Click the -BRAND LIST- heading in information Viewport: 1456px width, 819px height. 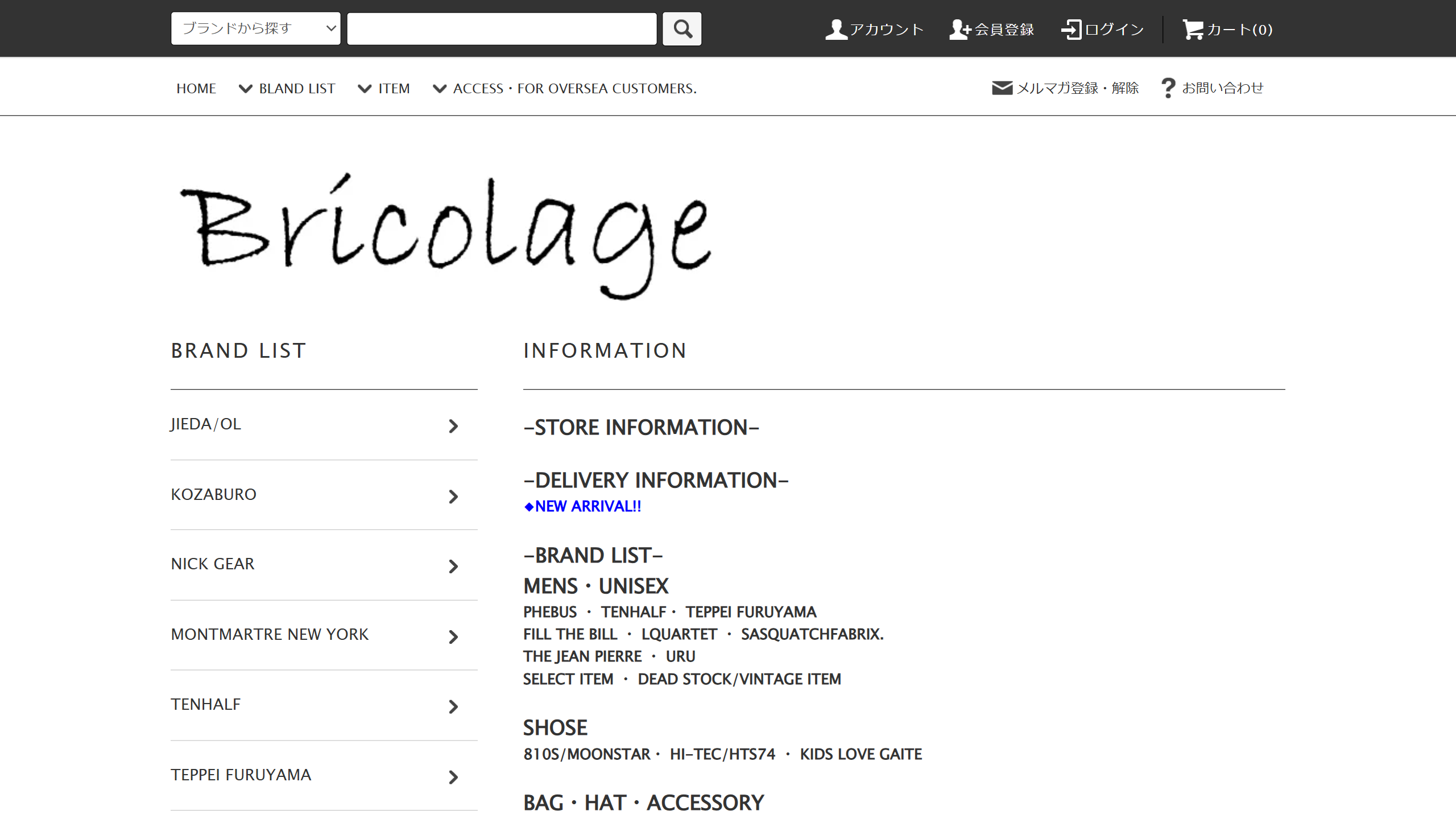tap(593, 556)
